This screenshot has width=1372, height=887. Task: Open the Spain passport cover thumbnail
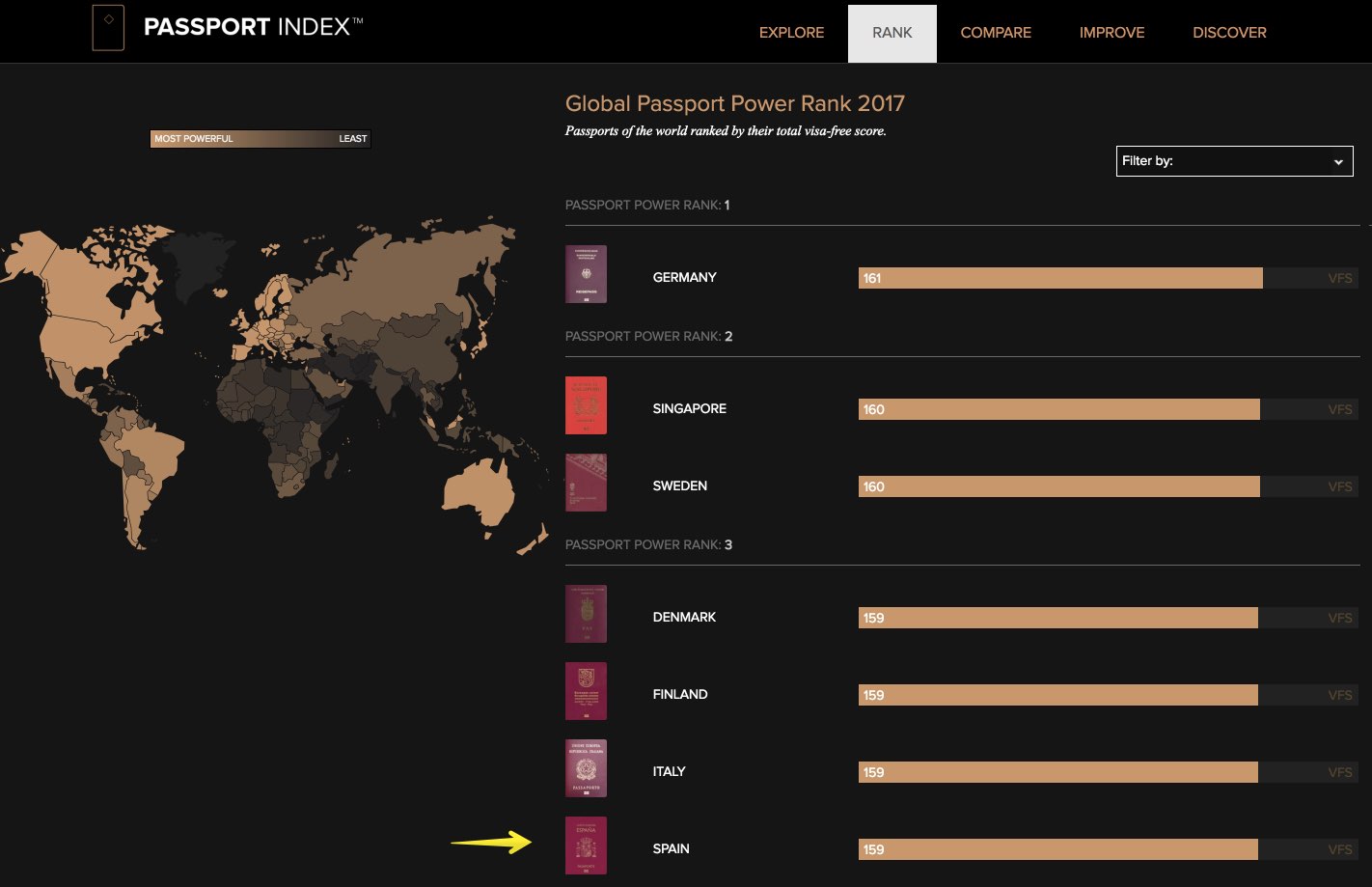[x=586, y=845]
